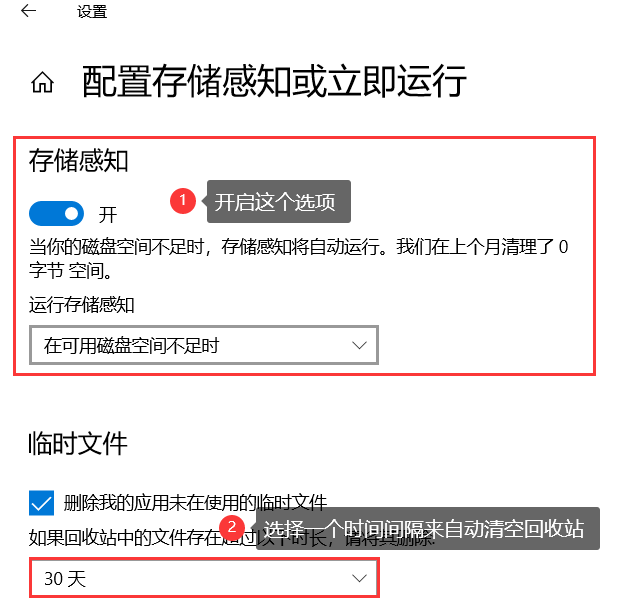Click the 开启这个选项 tooltip callout
This screenshot has width=631, height=601.
[x=278, y=201]
